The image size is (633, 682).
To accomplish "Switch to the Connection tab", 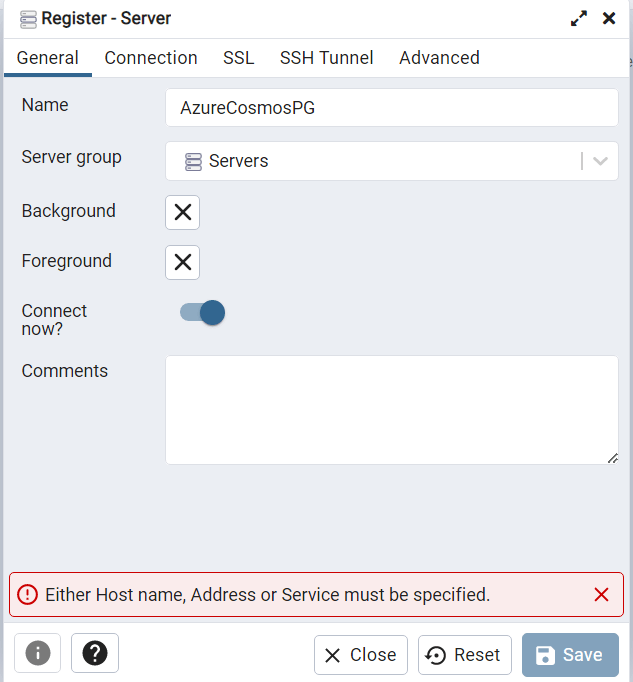I will point(151,58).
